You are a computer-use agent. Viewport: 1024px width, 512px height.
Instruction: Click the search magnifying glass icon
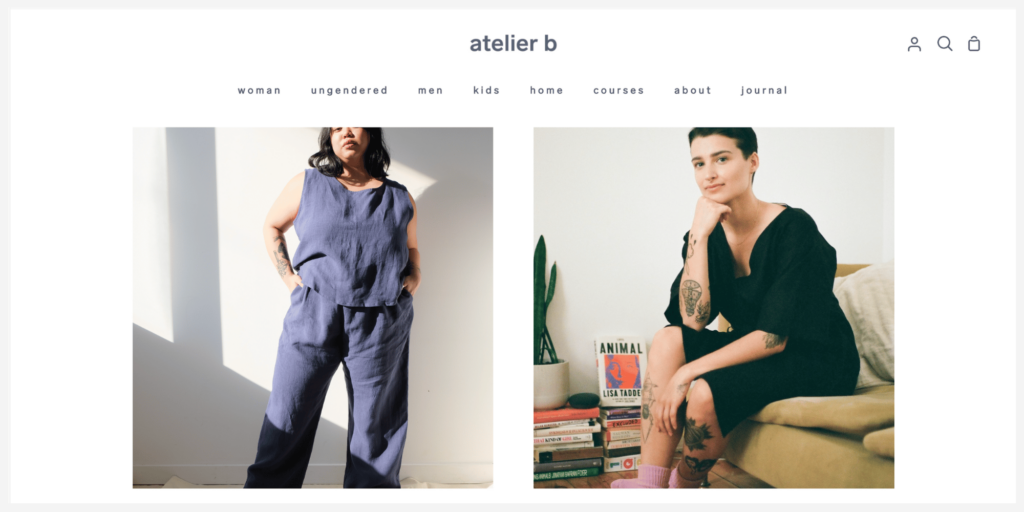point(945,44)
